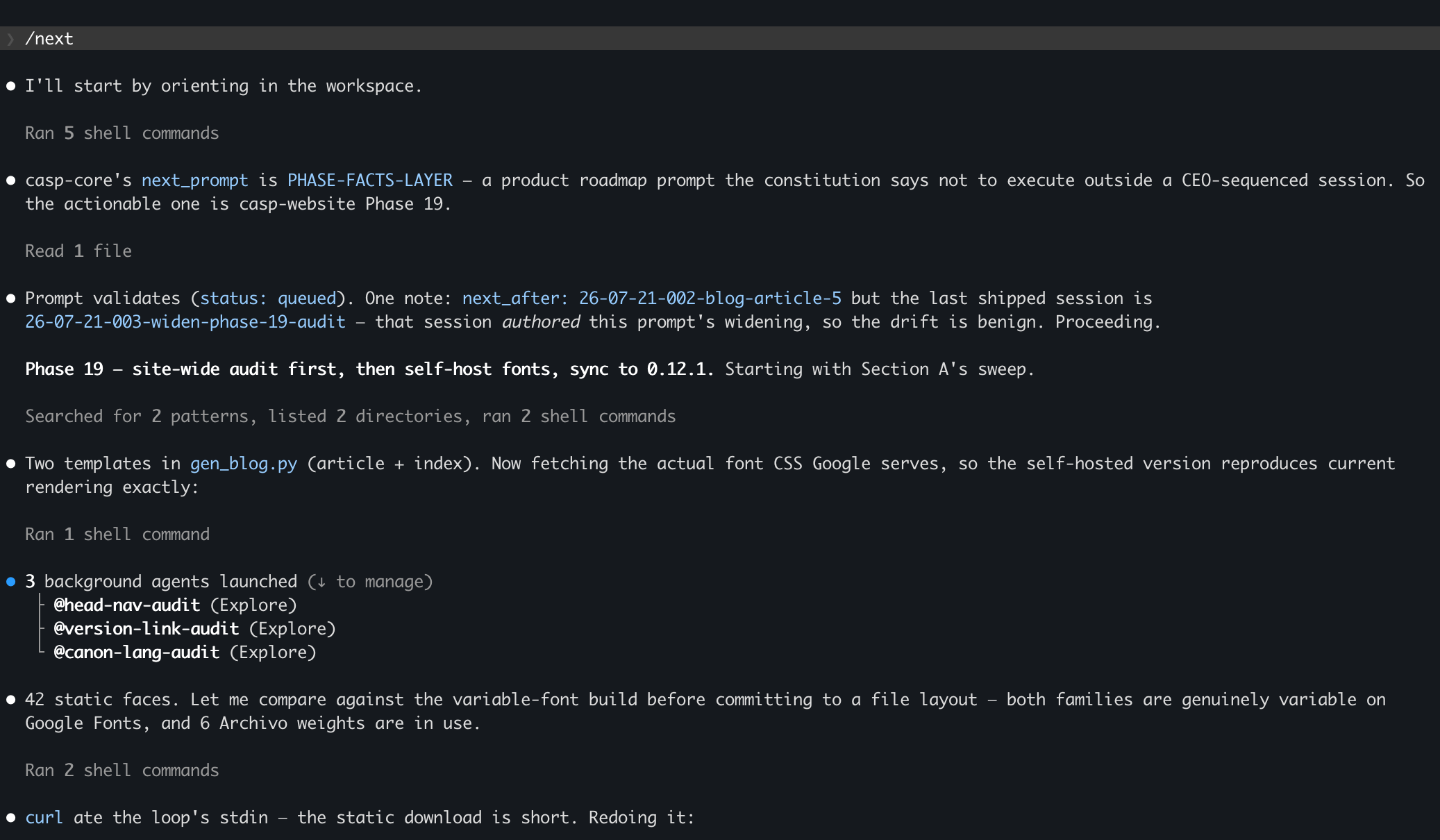Open the next_prompt highlighted reference
1440x840 pixels.
[195, 180]
